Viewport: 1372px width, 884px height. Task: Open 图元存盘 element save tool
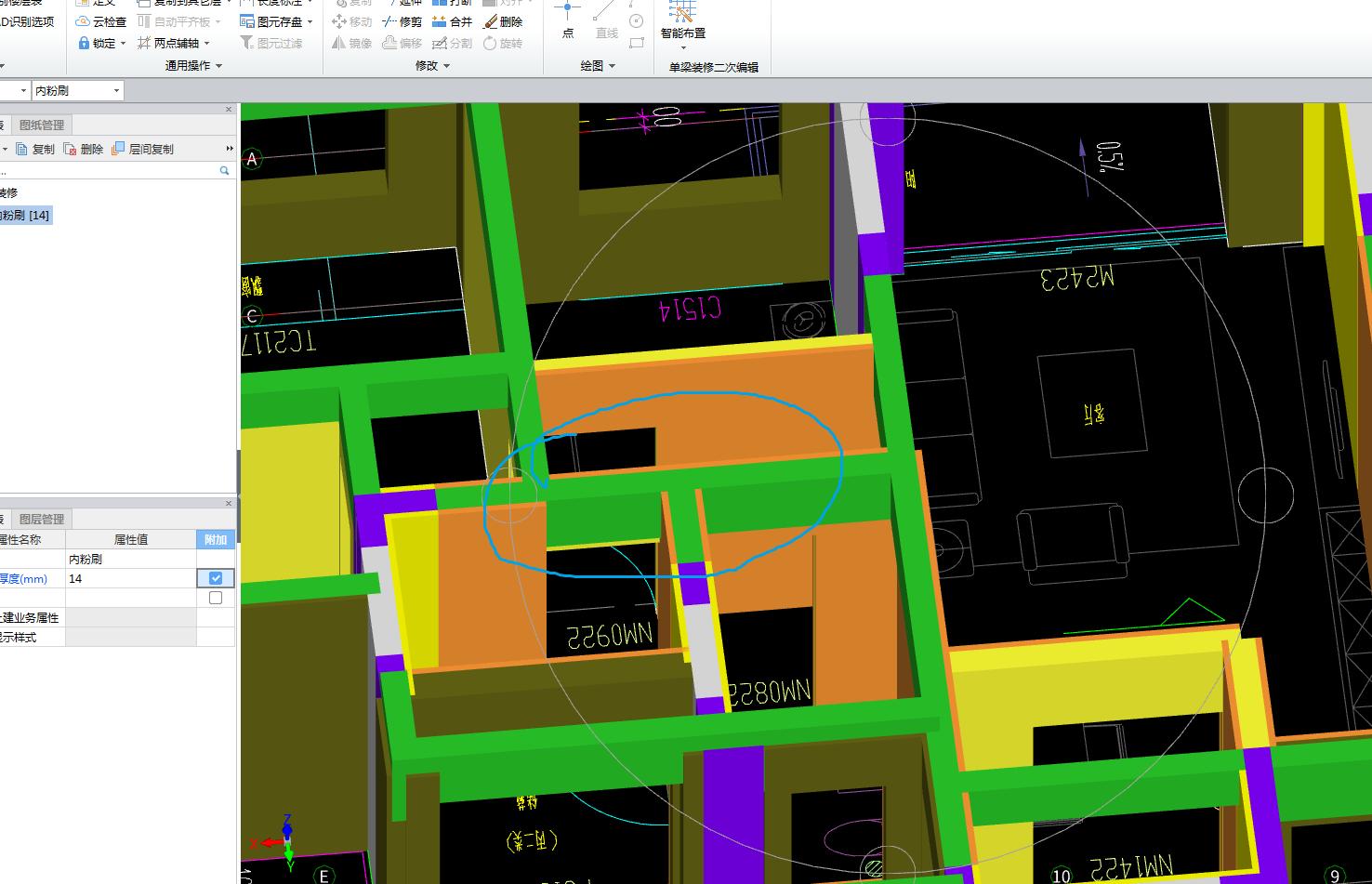tap(270, 21)
